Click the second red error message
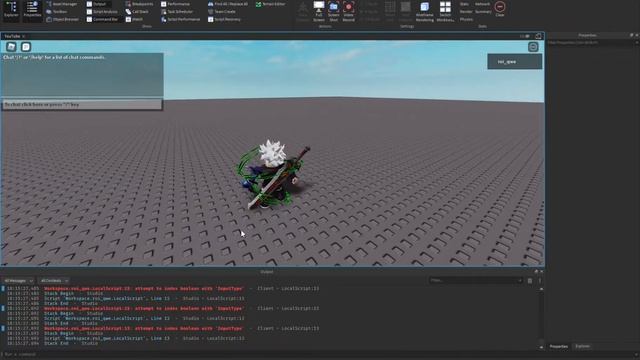Viewport: 640px width, 360px height. (144, 309)
